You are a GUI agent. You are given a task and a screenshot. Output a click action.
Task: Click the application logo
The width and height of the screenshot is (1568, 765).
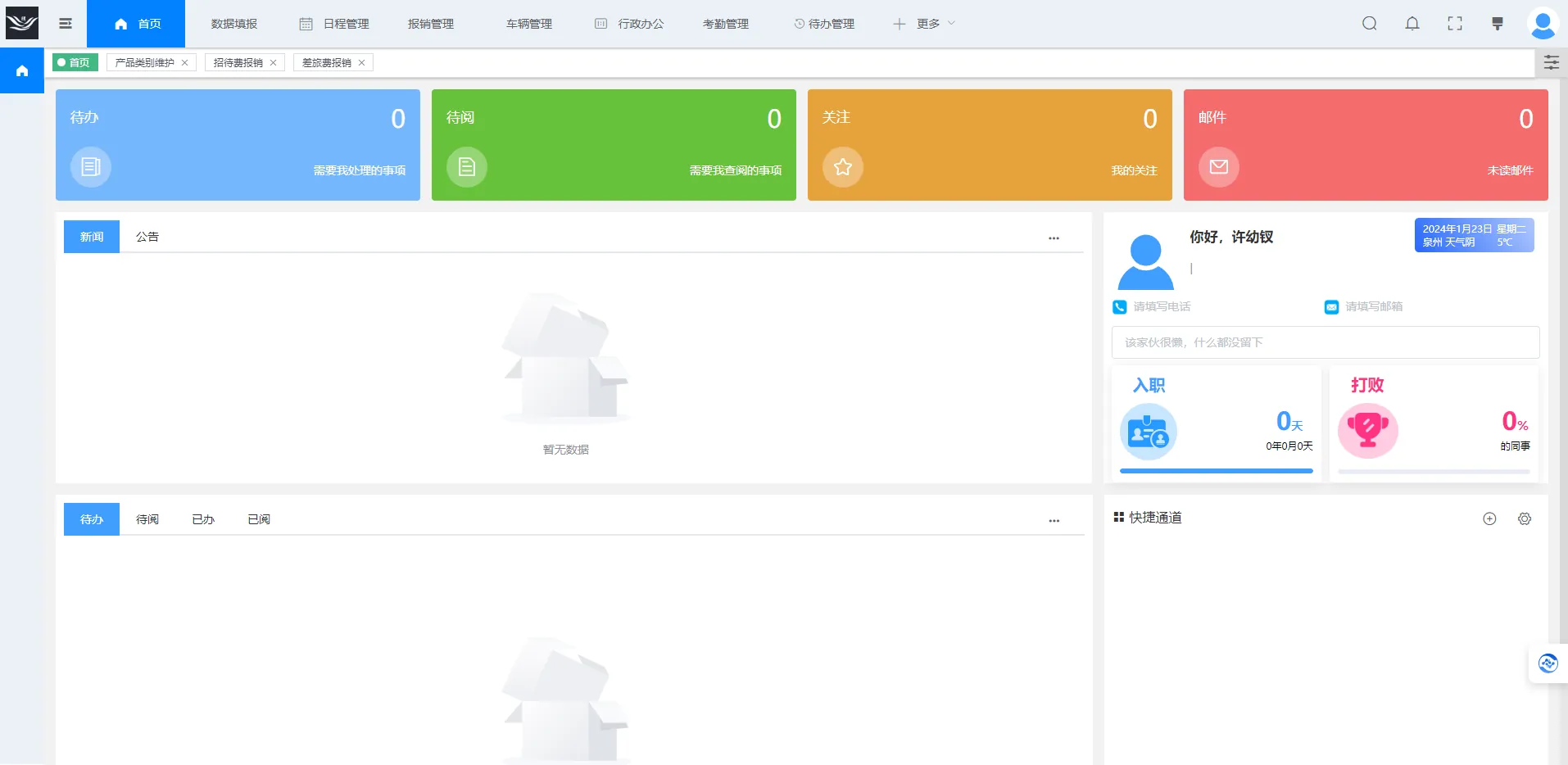point(22,23)
